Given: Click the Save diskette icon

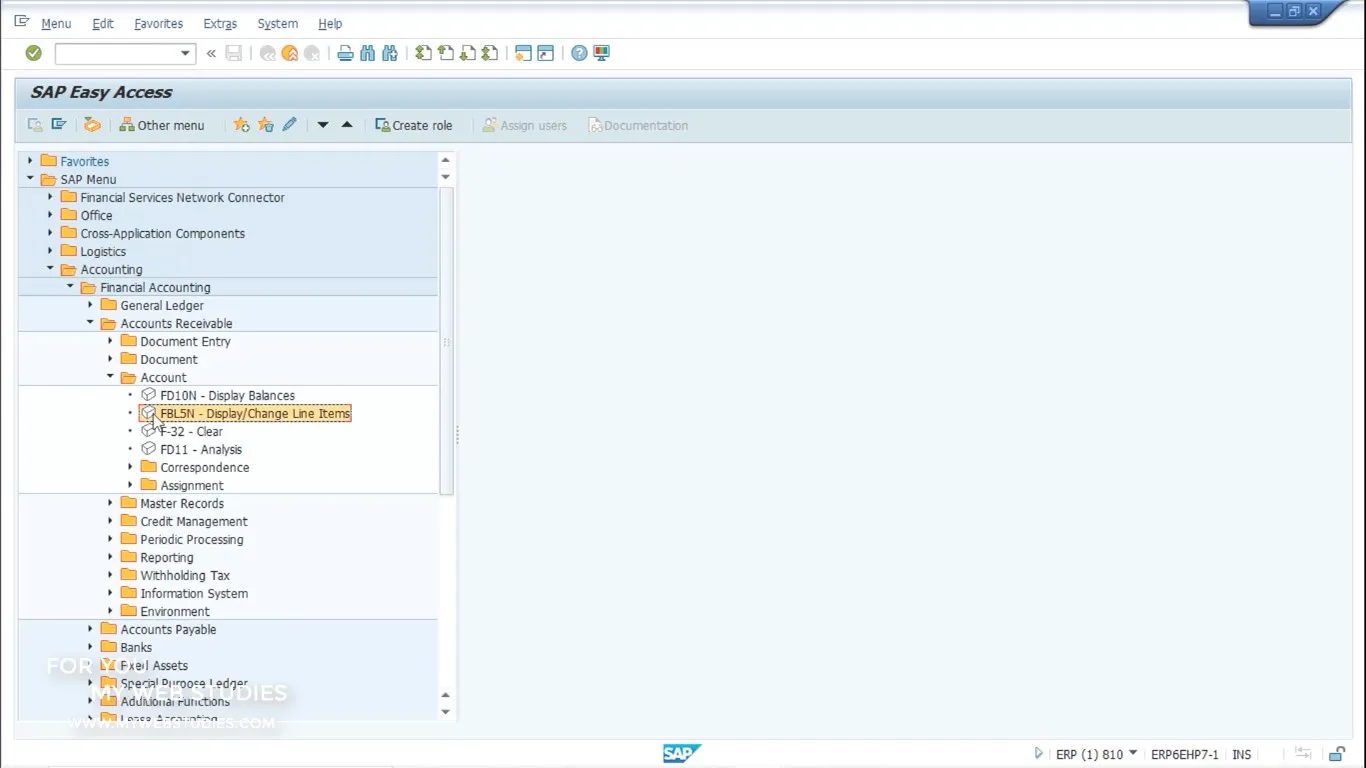Looking at the screenshot, I should pos(234,53).
